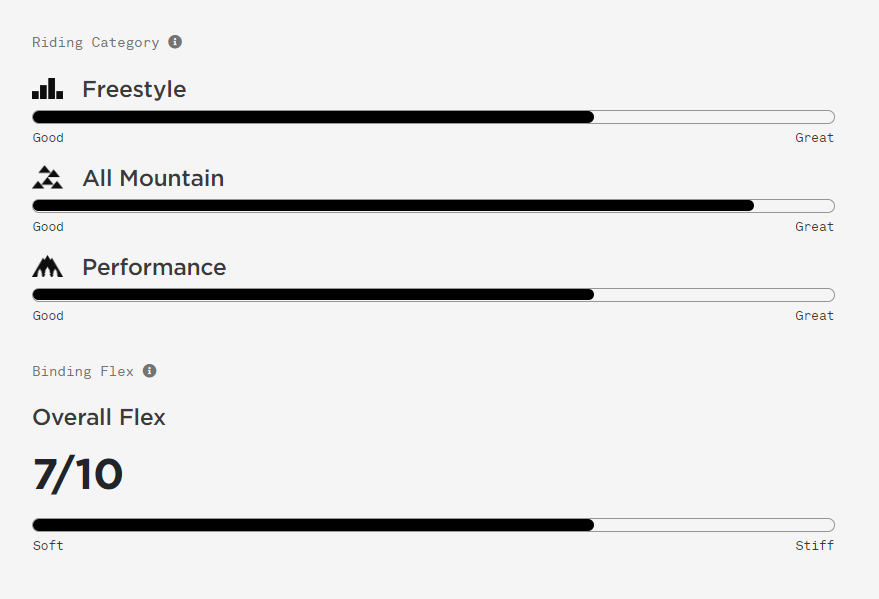Click the Stiff label under flex bar
This screenshot has width=879, height=599.
point(815,545)
